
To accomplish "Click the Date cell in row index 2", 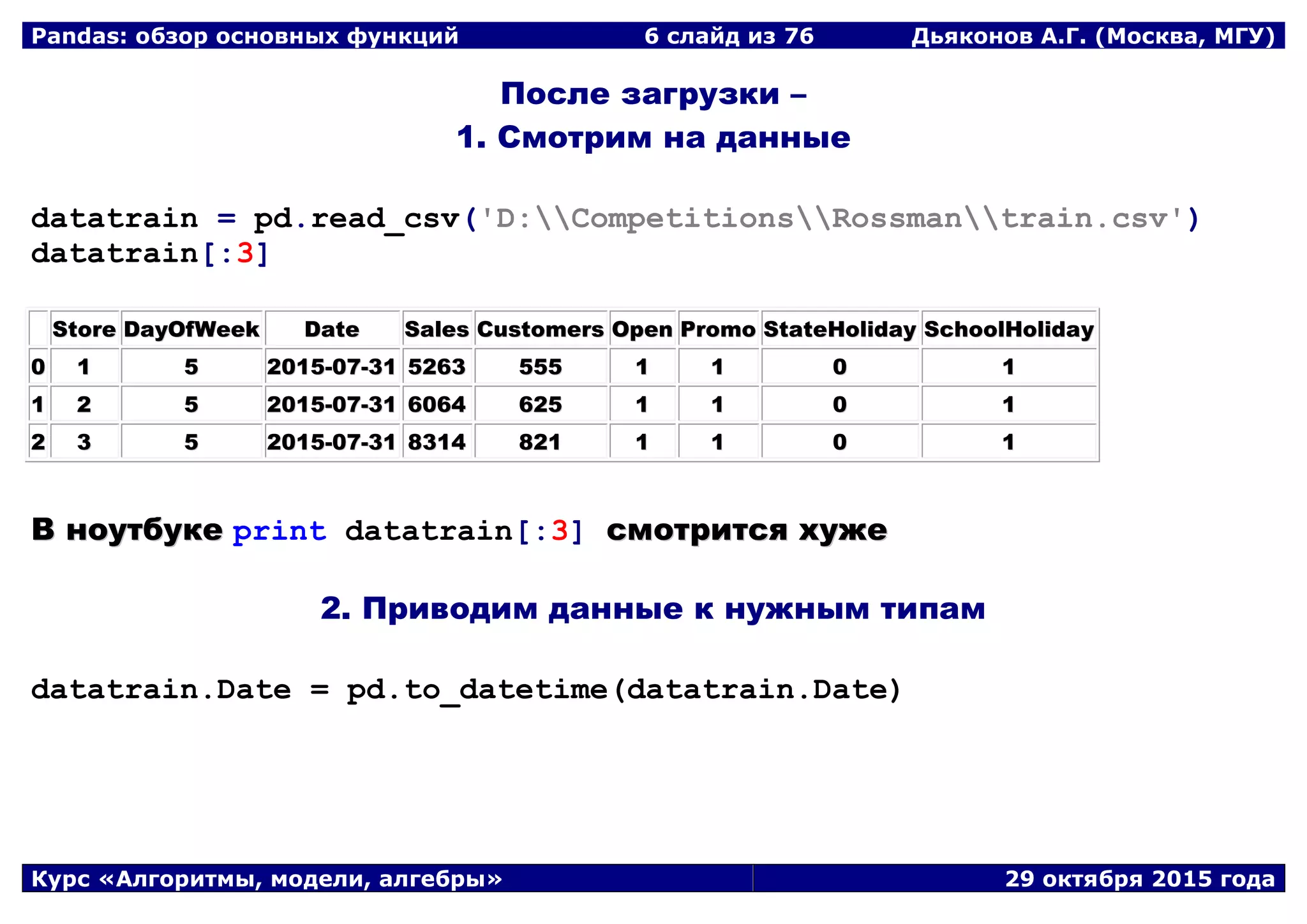I will [x=332, y=442].
